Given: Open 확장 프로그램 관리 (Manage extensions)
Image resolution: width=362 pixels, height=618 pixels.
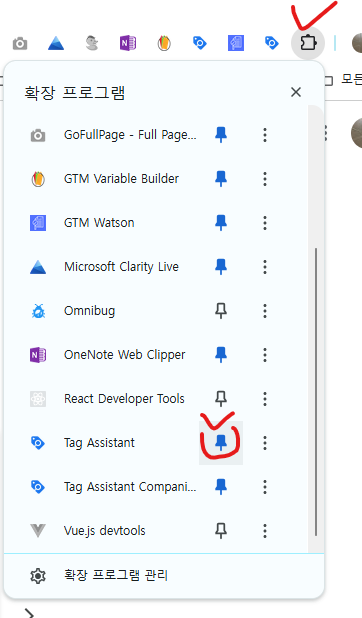Looking at the screenshot, I should 164,575.
